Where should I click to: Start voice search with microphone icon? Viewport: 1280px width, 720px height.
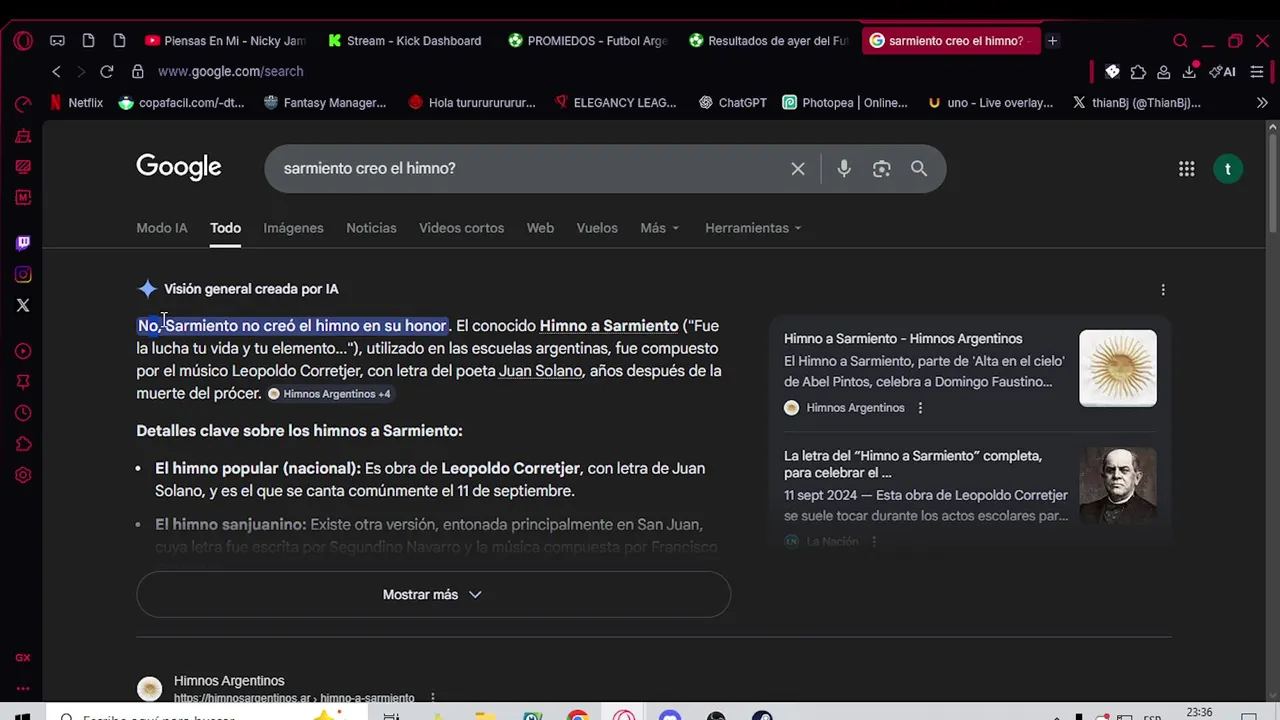click(x=844, y=169)
